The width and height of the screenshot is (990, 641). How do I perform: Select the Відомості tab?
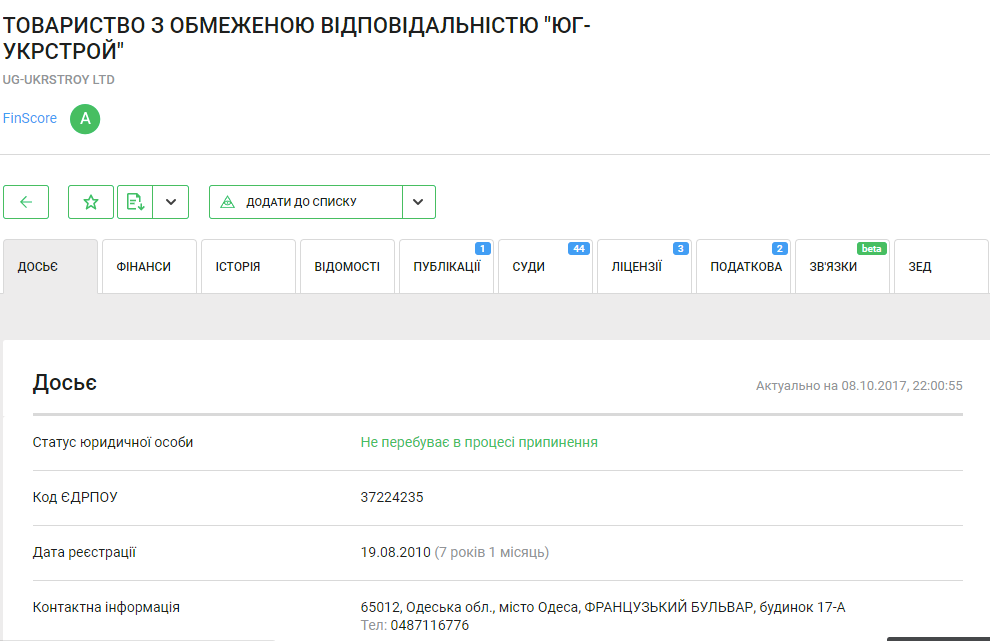click(347, 267)
